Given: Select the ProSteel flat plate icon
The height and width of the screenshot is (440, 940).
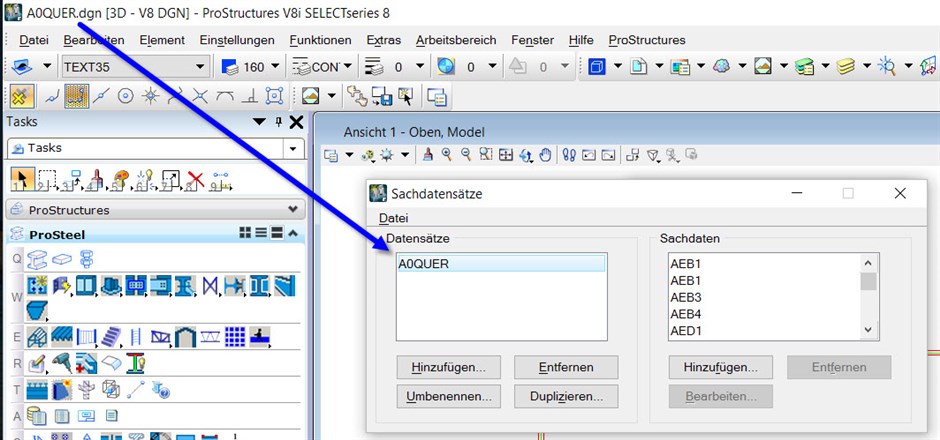Looking at the screenshot, I should tap(62, 259).
